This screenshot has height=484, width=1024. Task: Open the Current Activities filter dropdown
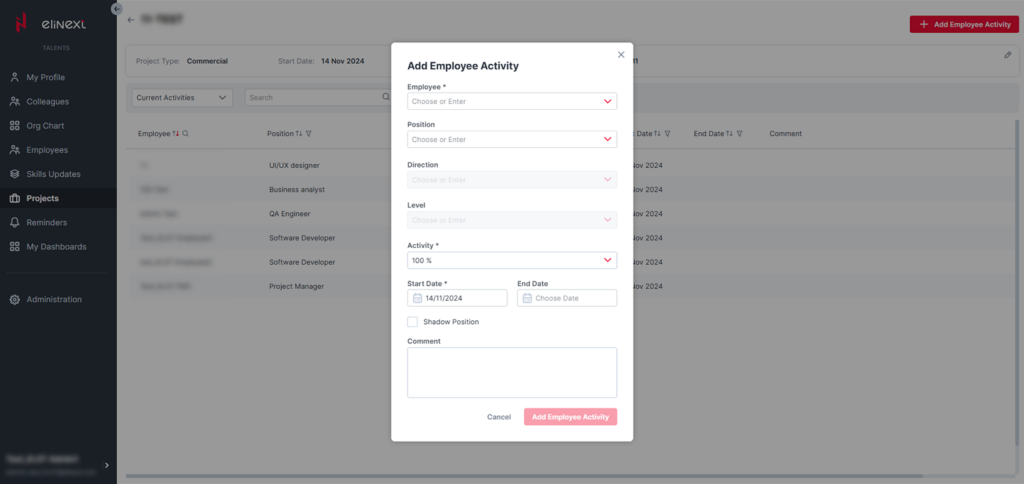(182, 98)
